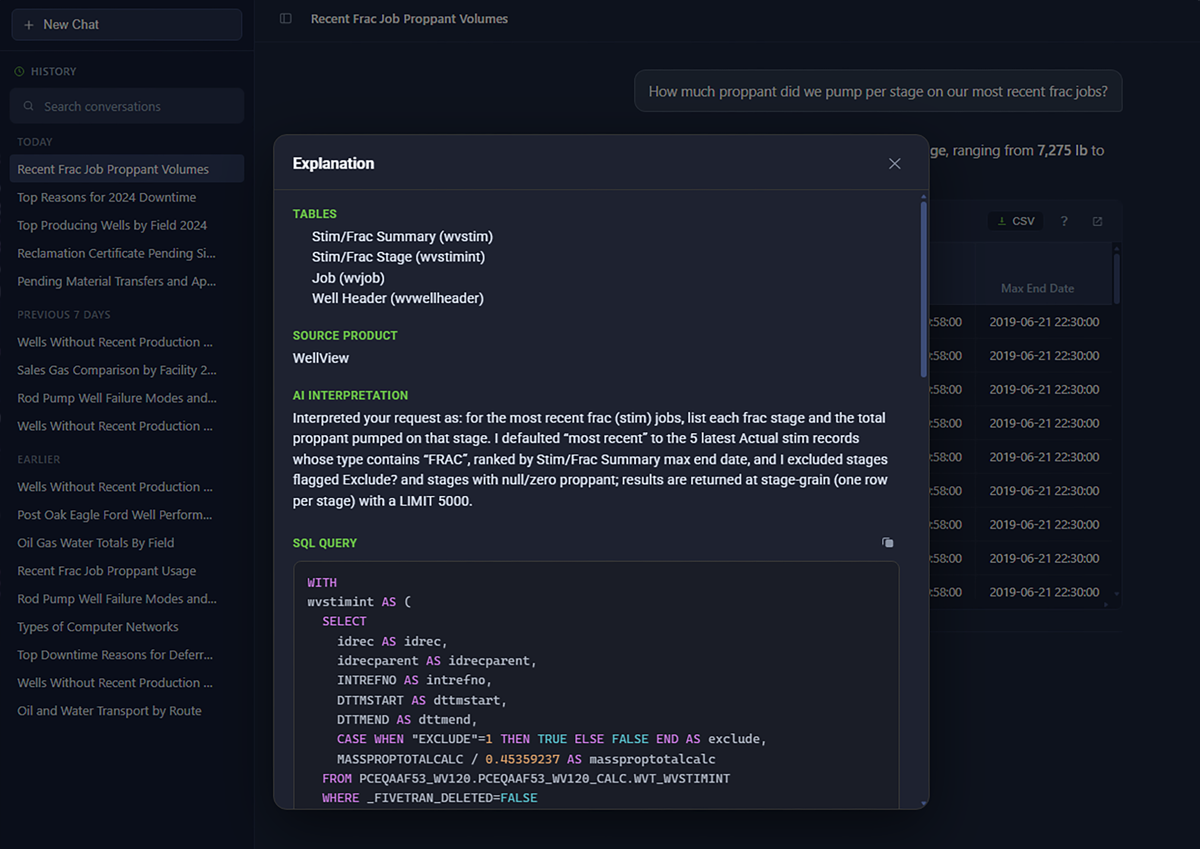This screenshot has width=1200, height=849.
Task: Start a New Chat
Action: point(127,24)
